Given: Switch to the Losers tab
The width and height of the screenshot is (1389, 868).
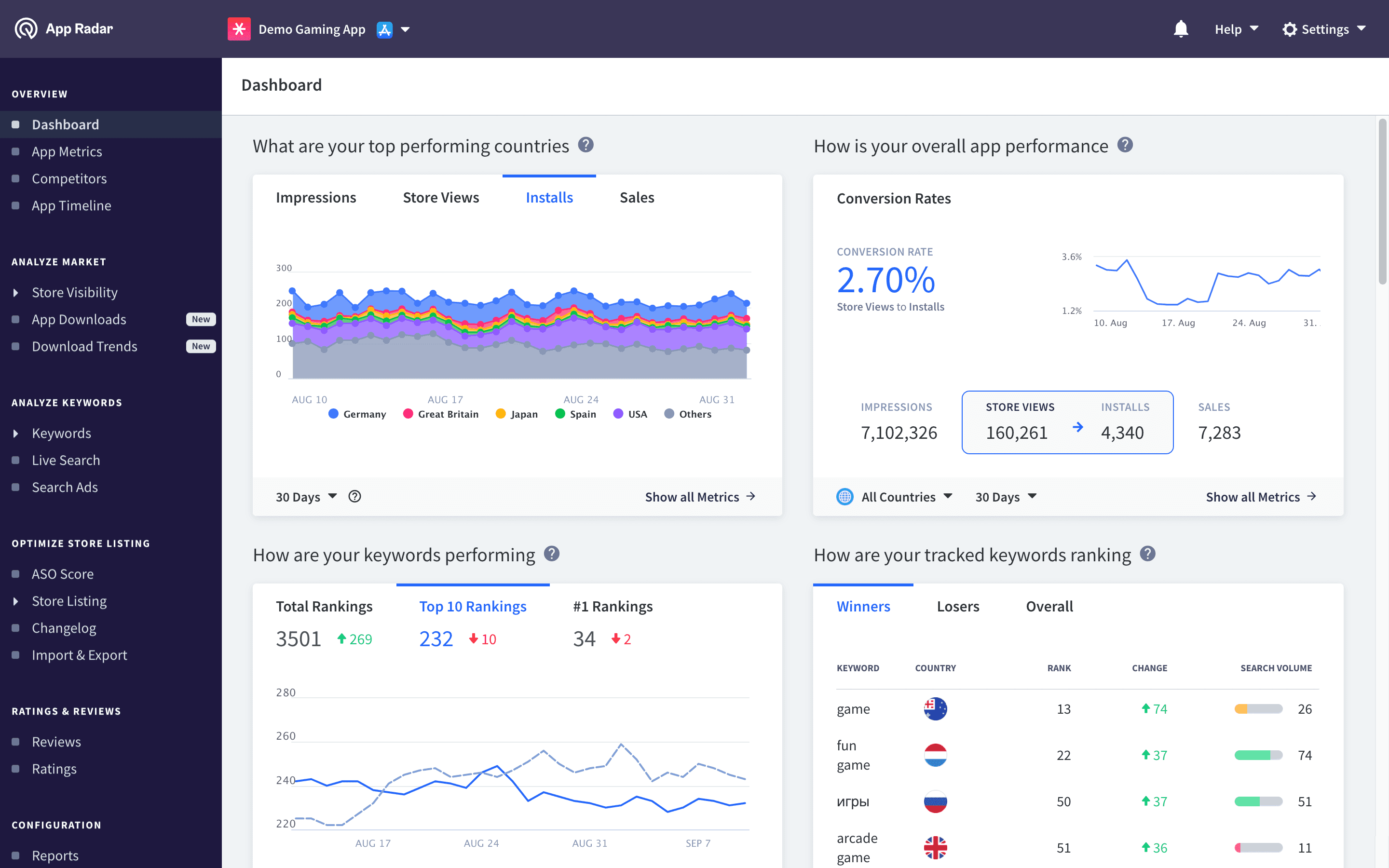Looking at the screenshot, I should pyautogui.click(x=957, y=606).
